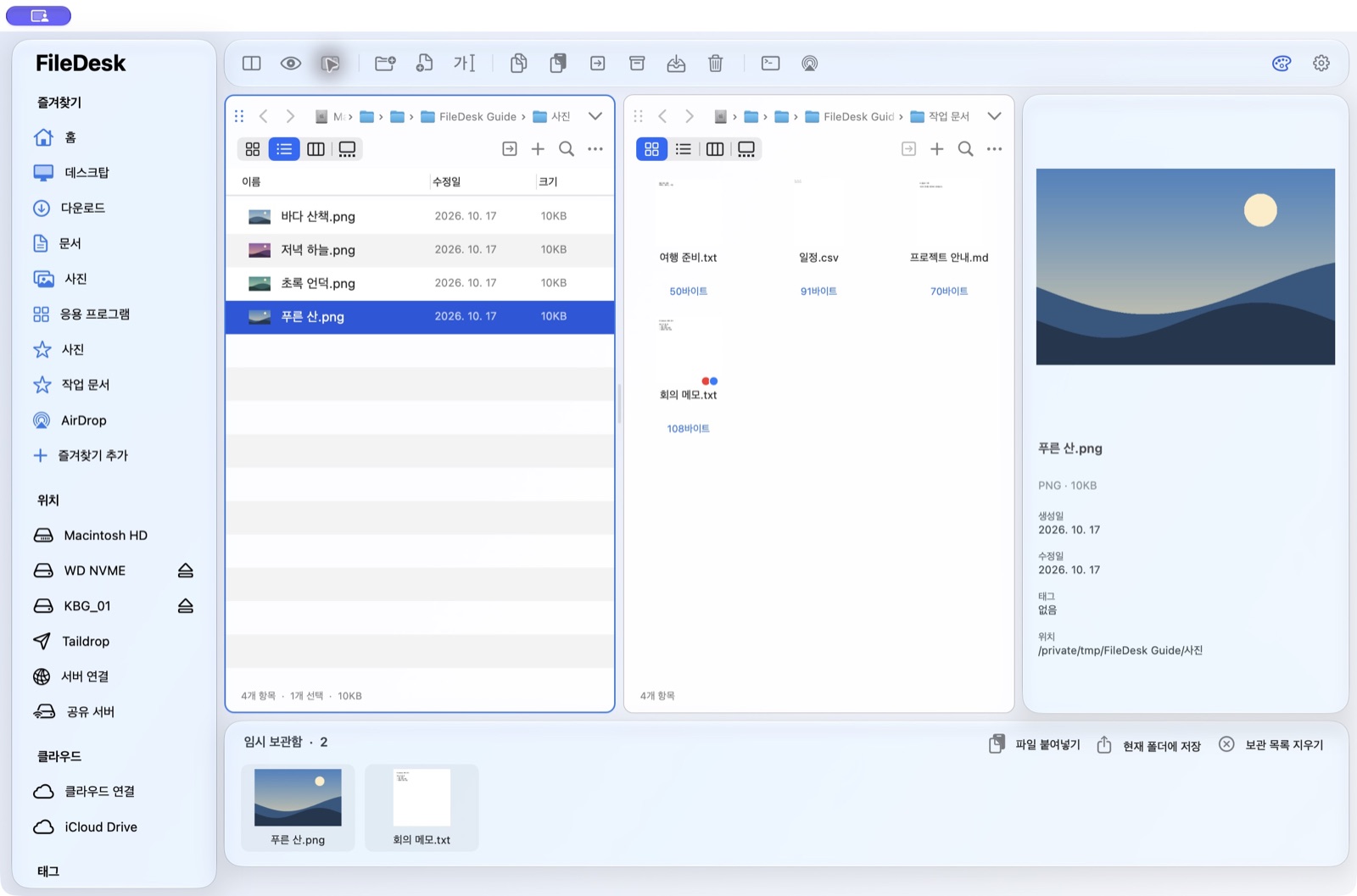This screenshot has width=1357, height=896.
Task: Eject the KBG_01 drive
Action: (x=186, y=606)
